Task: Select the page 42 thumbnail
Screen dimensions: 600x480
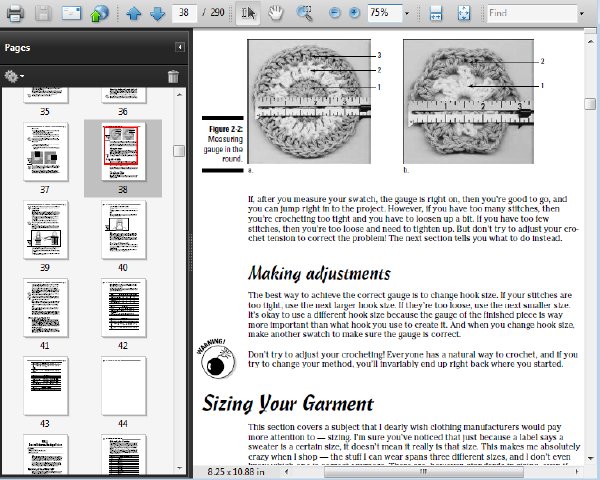Action: tap(123, 308)
